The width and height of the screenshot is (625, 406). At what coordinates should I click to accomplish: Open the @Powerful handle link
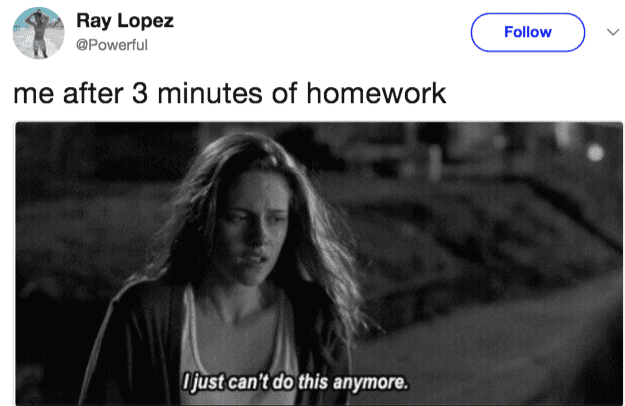112,45
